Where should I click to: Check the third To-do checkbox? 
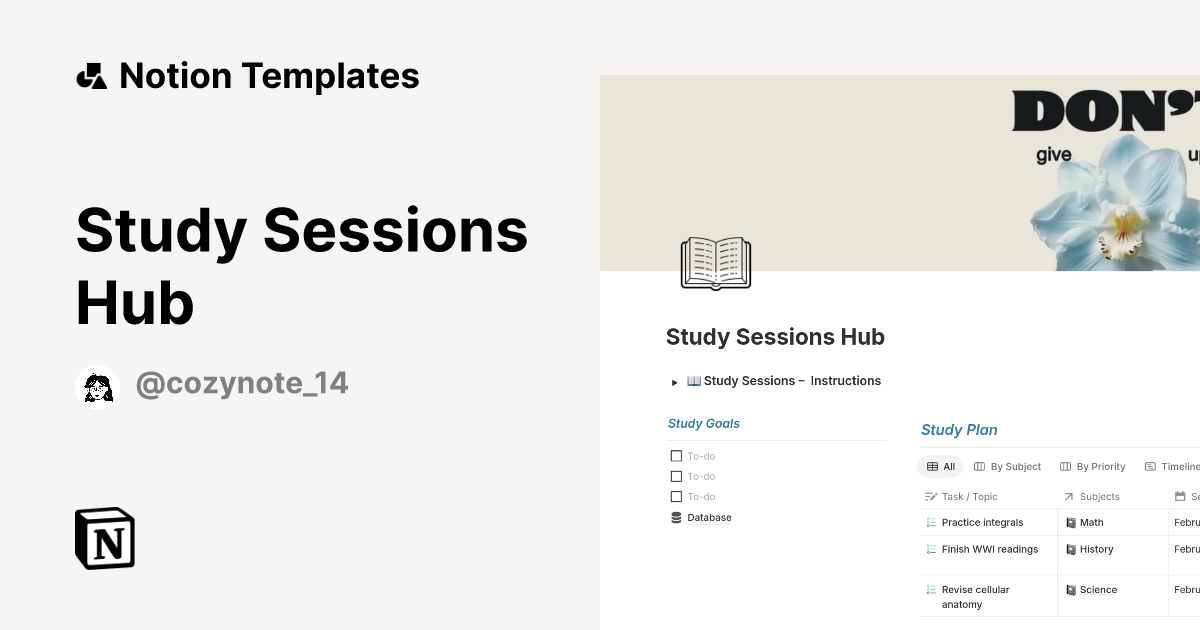pos(676,496)
